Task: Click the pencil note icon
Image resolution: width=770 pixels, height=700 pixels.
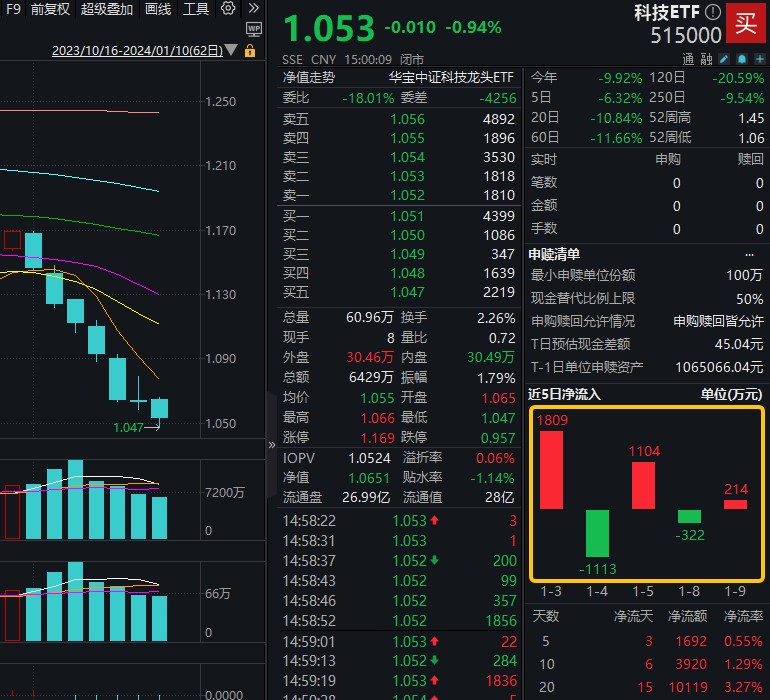Action: click(724, 59)
